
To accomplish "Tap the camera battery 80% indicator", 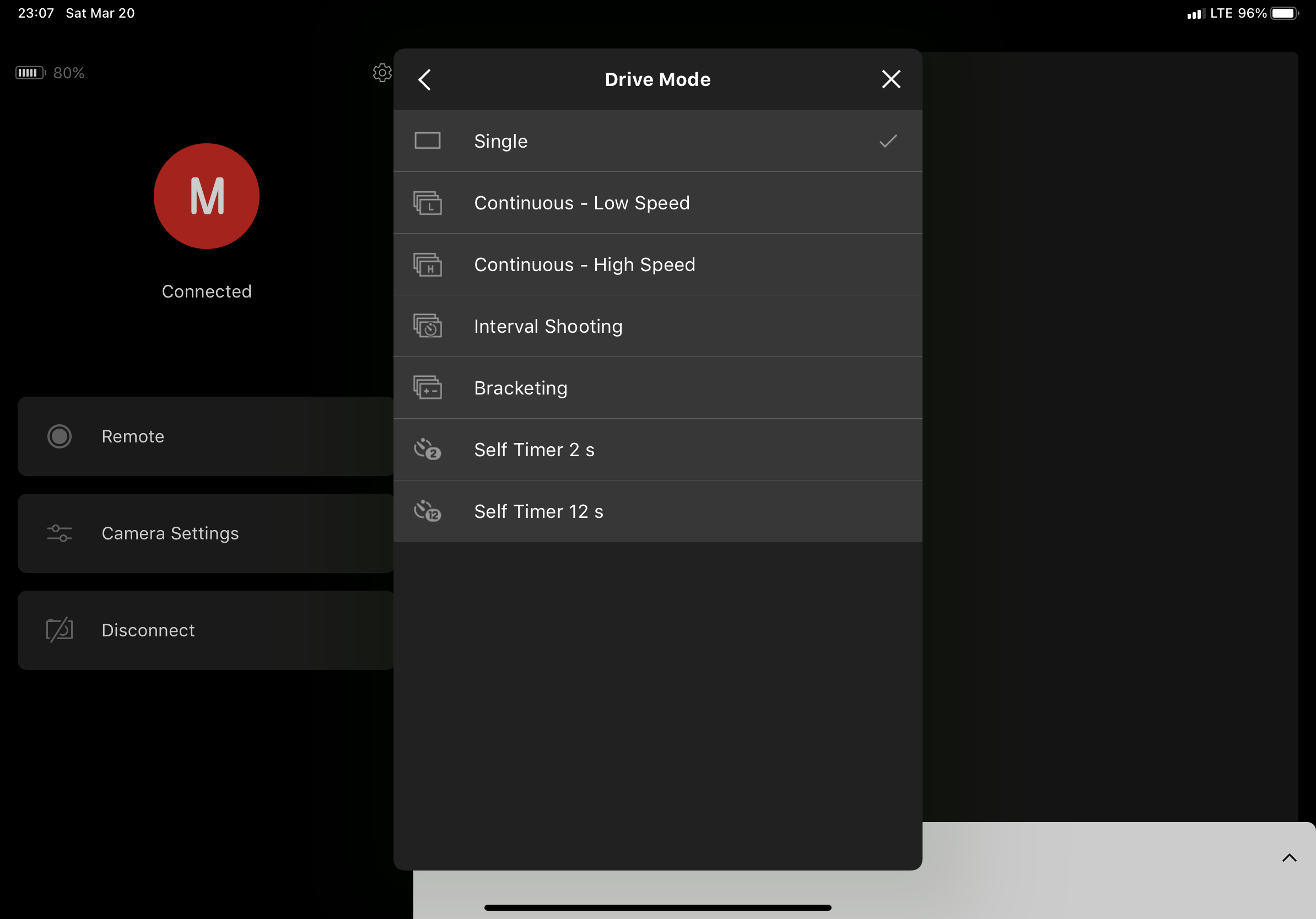I will click(x=50, y=73).
